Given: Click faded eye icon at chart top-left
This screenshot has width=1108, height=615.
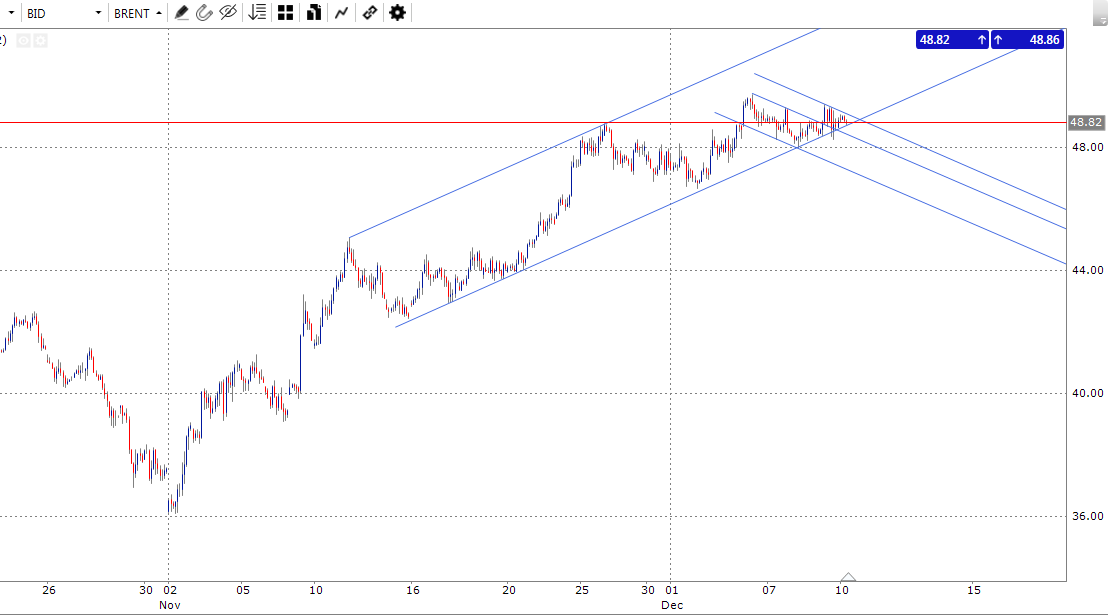Looking at the screenshot, I should pyautogui.click(x=23, y=41).
